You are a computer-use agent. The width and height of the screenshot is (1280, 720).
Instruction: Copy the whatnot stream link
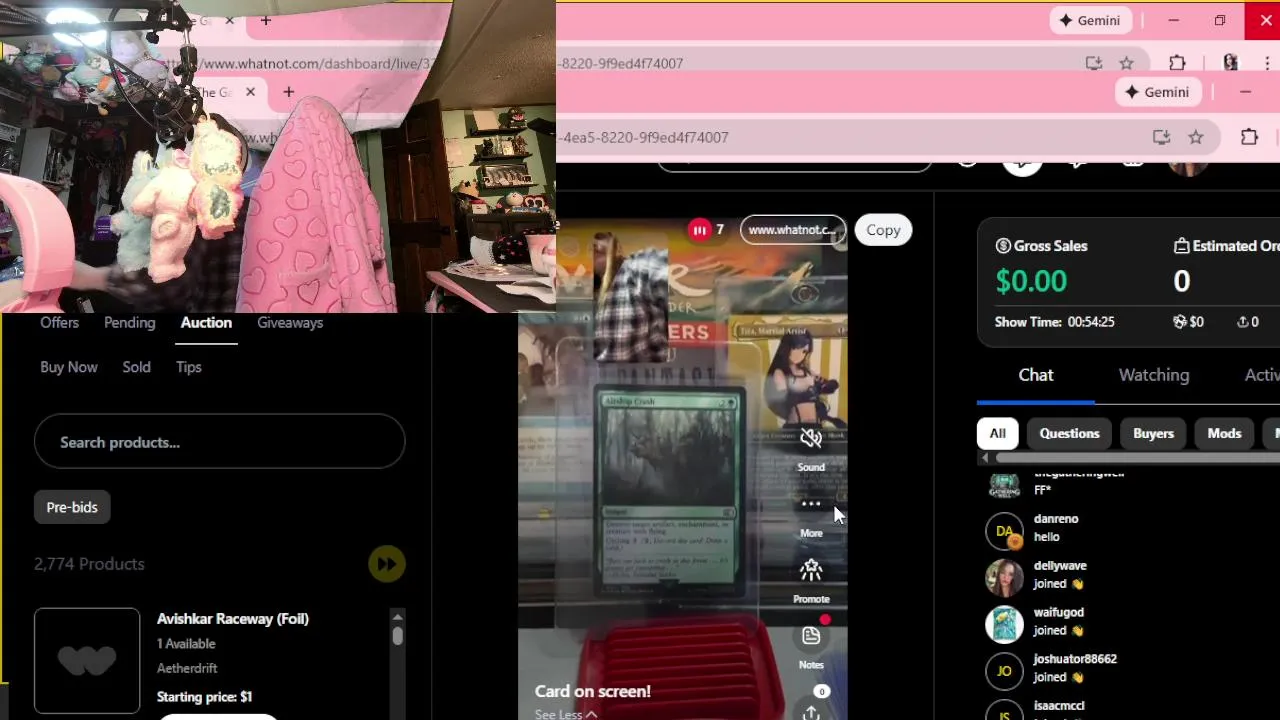[883, 230]
